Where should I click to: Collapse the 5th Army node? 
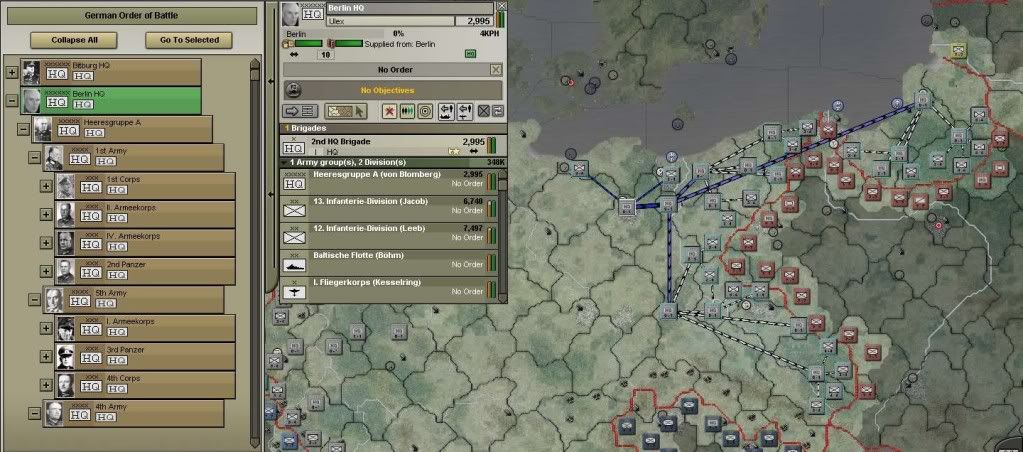pyautogui.click(x=35, y=300)
